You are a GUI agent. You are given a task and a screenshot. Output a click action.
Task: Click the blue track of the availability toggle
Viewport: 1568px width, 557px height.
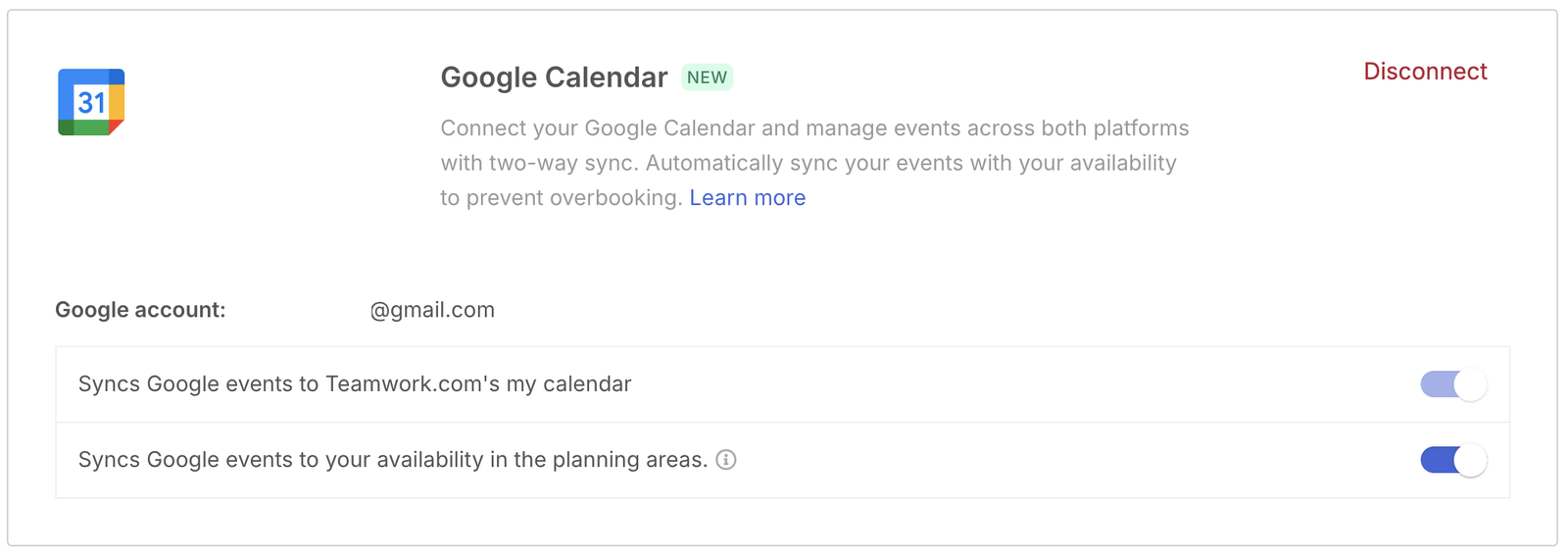[x=1437, y=460]
